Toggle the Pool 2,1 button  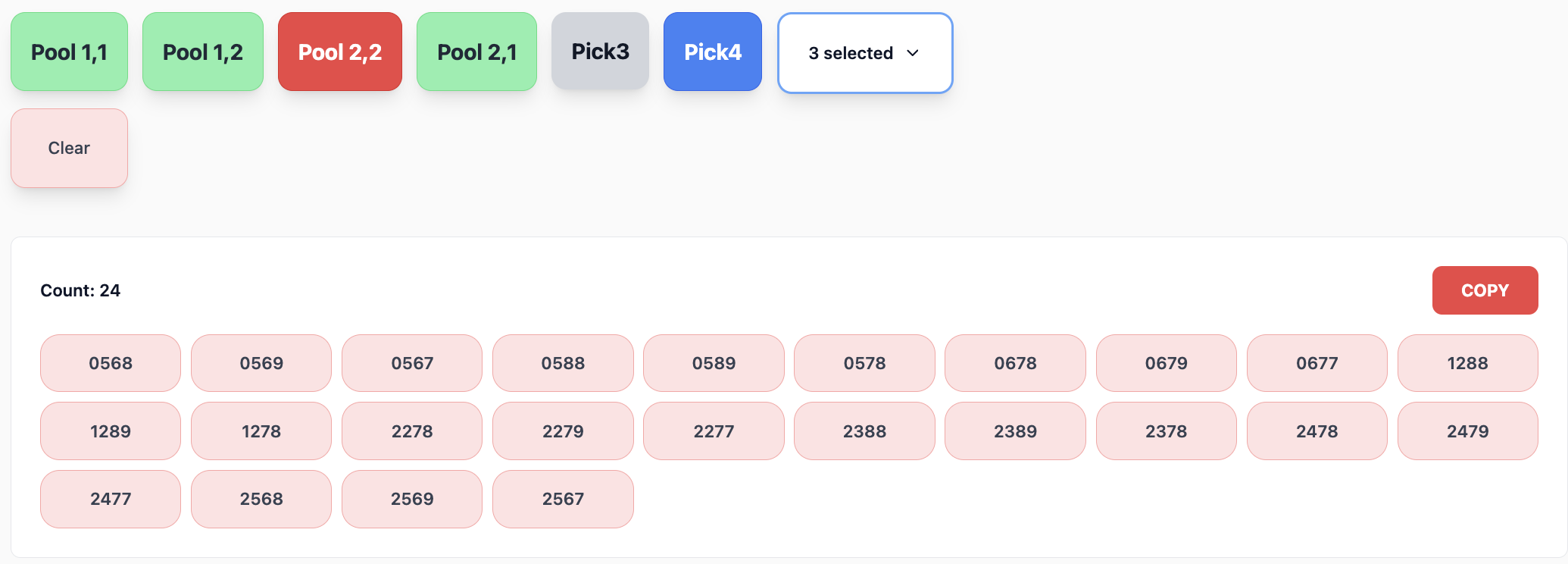click(476, 52)
